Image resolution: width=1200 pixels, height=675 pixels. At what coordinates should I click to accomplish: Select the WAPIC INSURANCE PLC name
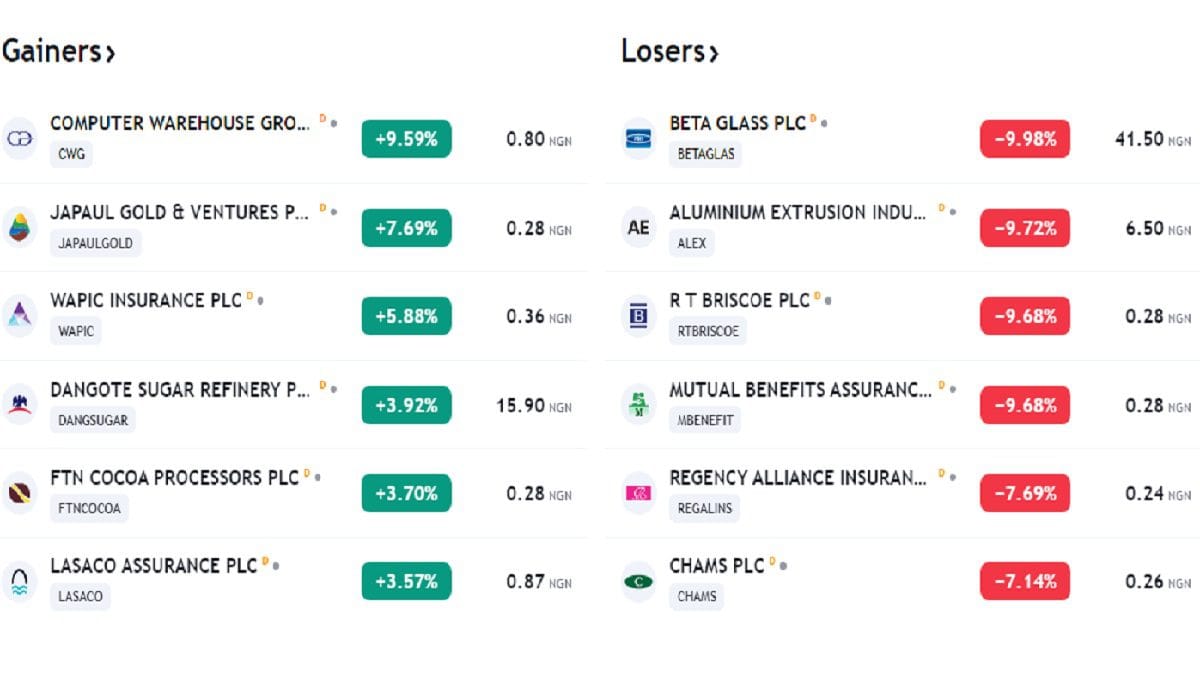[146, 300]
